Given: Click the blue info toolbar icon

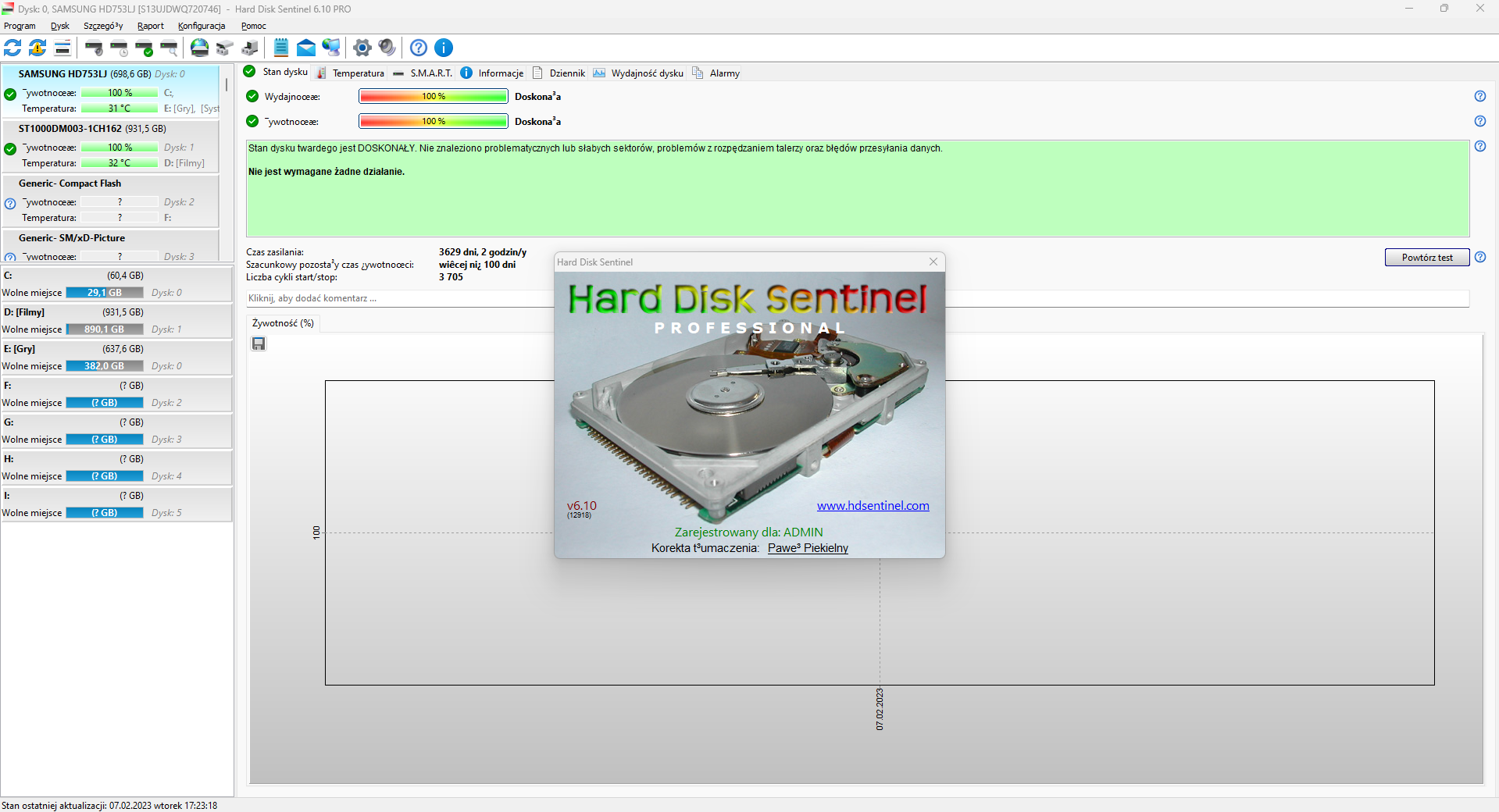Looking at the screenshot, I should click(444, 48).
